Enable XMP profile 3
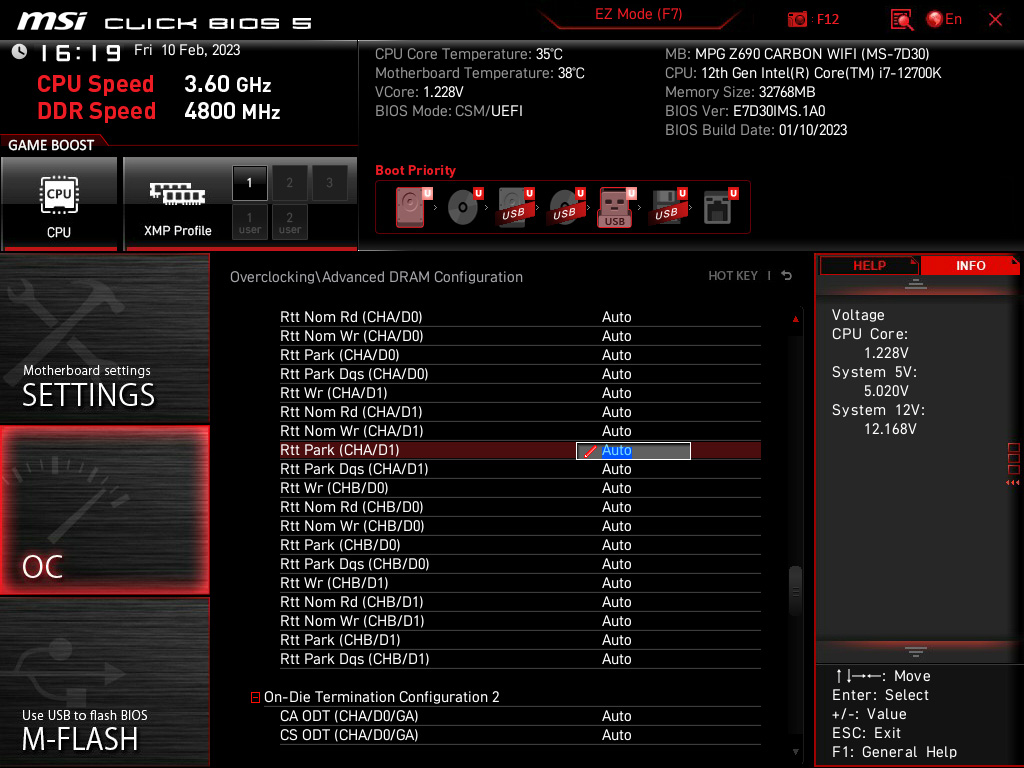 [329, 183]
